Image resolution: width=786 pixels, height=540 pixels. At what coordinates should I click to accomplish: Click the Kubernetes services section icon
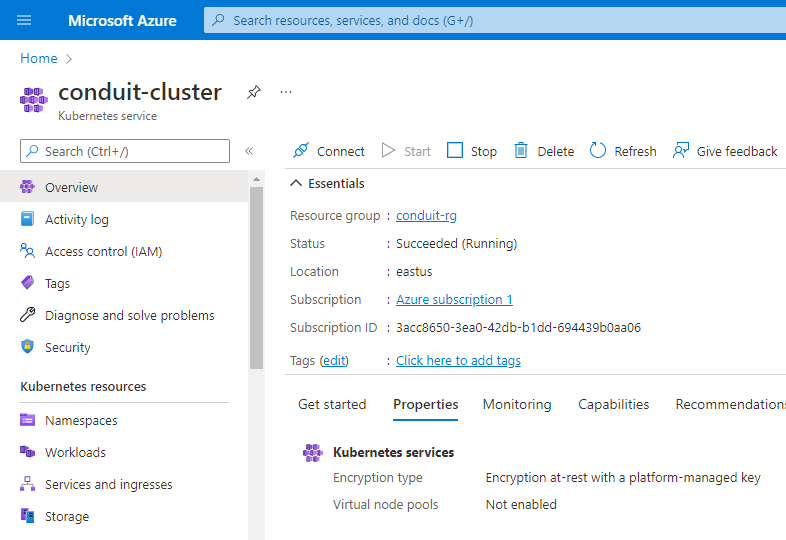pyautogui.click(x=313, y=452)
